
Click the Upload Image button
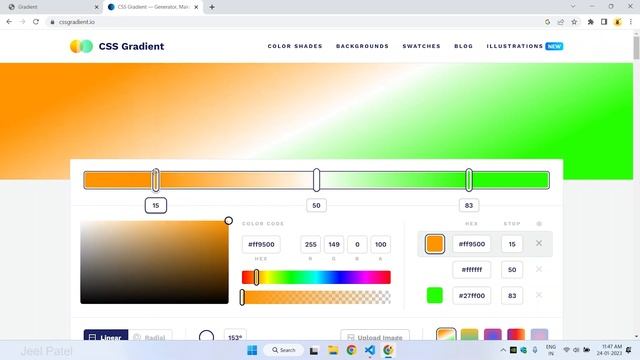tap(375, 336)
